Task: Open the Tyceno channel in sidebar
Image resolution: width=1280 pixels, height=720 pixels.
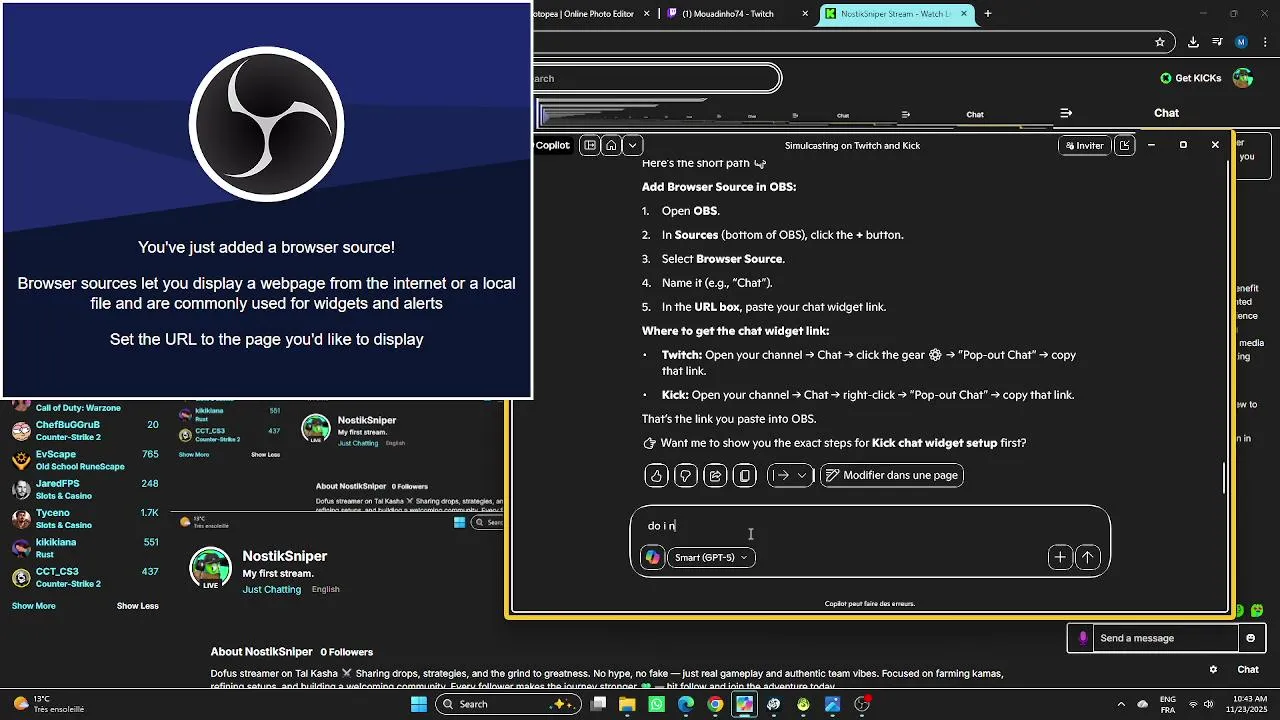Action: (85, 519)
